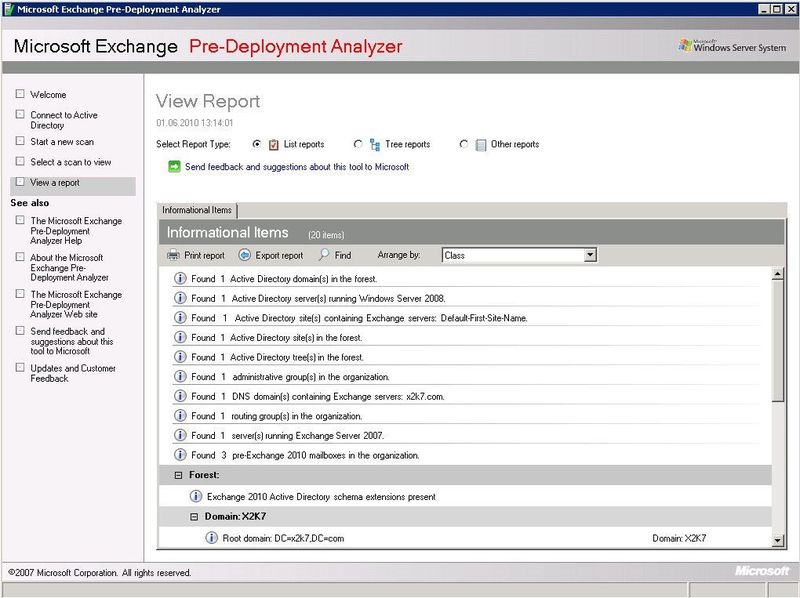Image resolution: width=800 pixels, height=598 pixels.
Task: Click the Print report printer icon
Action: pos(173,255)
